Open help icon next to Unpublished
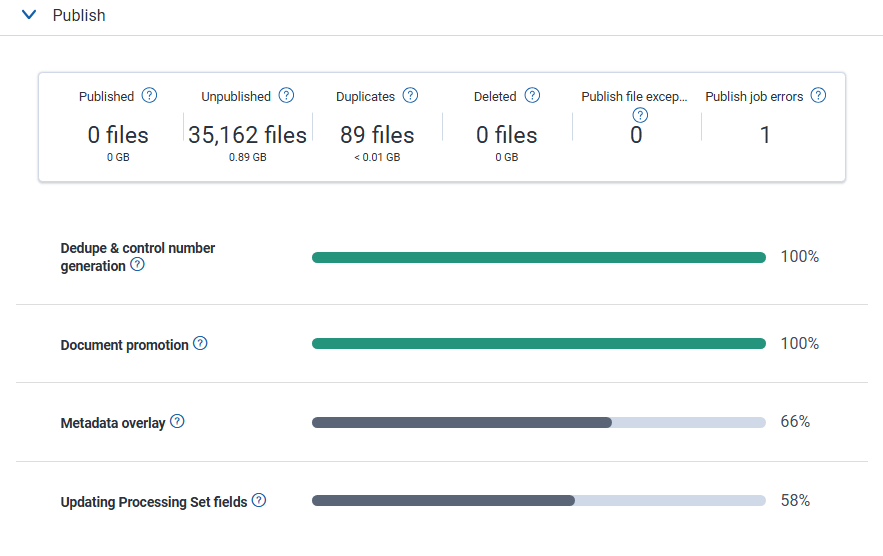This screenshot has height=556, width=883. 286,95
